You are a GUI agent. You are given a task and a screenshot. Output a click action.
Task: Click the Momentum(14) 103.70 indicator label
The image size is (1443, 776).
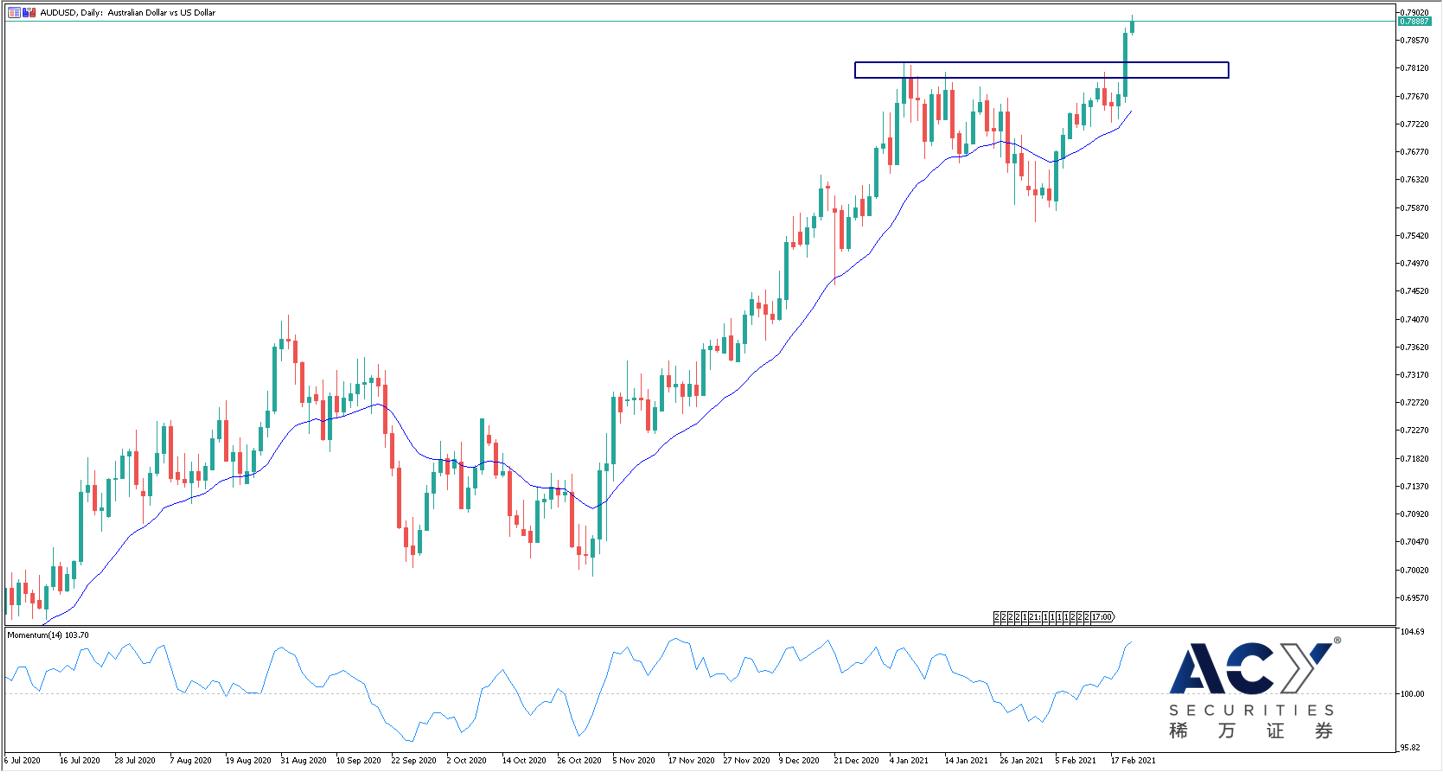[49, 635]
